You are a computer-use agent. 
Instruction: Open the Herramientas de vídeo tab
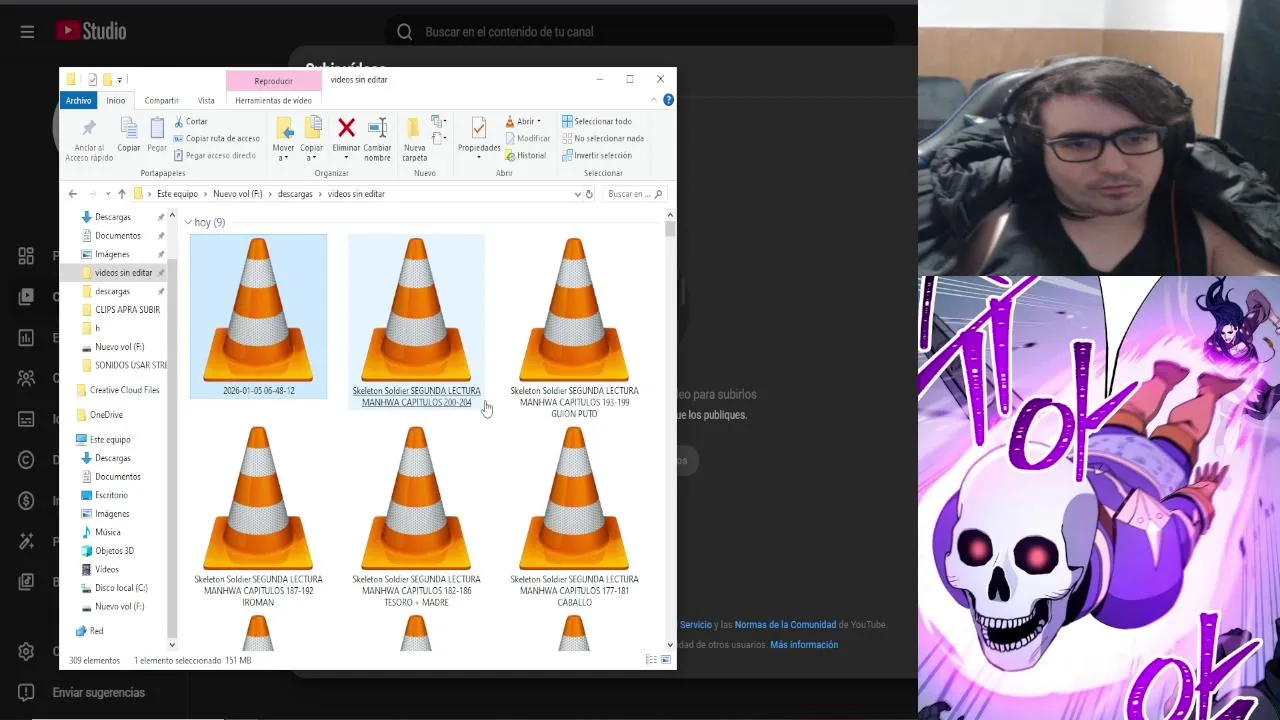click(x=273, y=100)
